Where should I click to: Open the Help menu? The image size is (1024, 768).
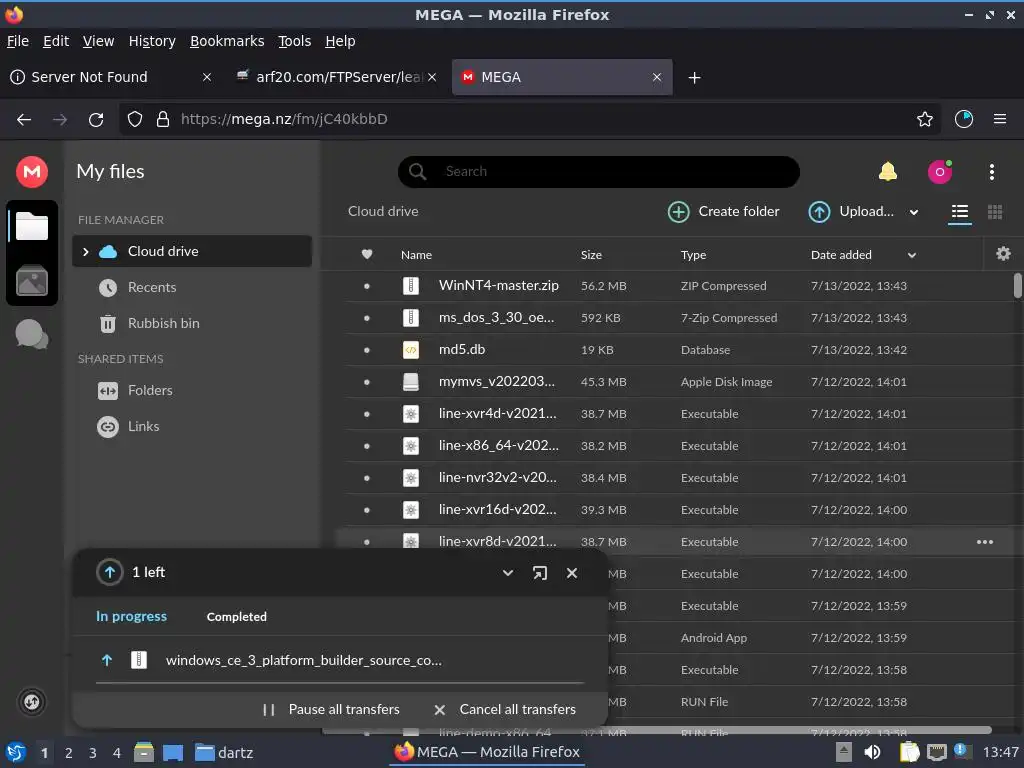coord(340,41)
